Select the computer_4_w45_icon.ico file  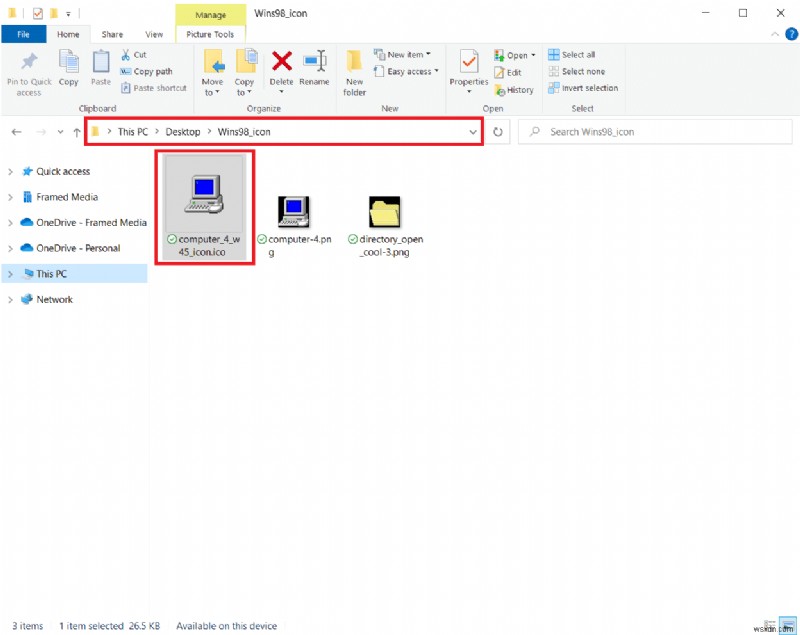204,208
